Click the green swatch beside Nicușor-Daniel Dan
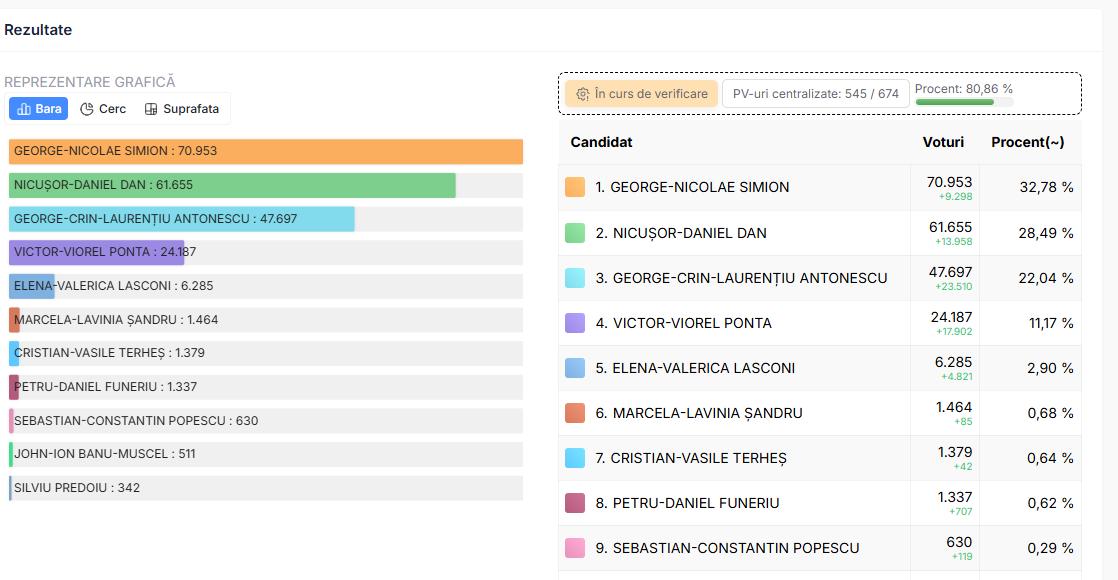 [575, 233]
